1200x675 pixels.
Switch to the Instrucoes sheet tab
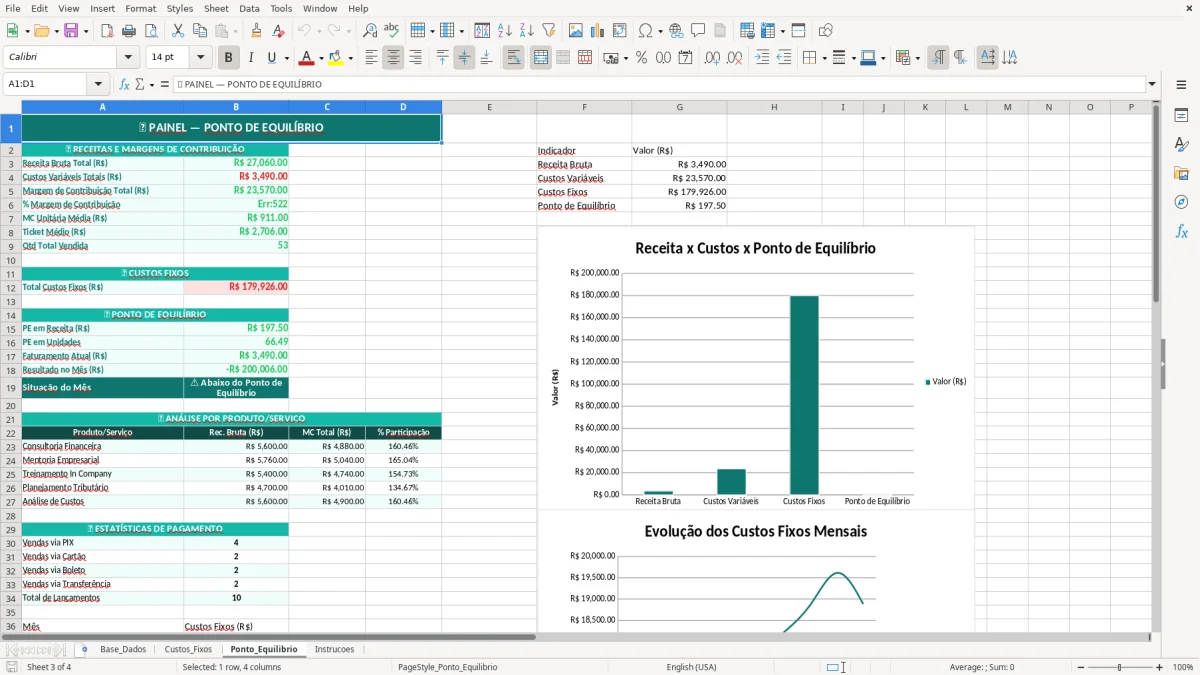[335, 649]
